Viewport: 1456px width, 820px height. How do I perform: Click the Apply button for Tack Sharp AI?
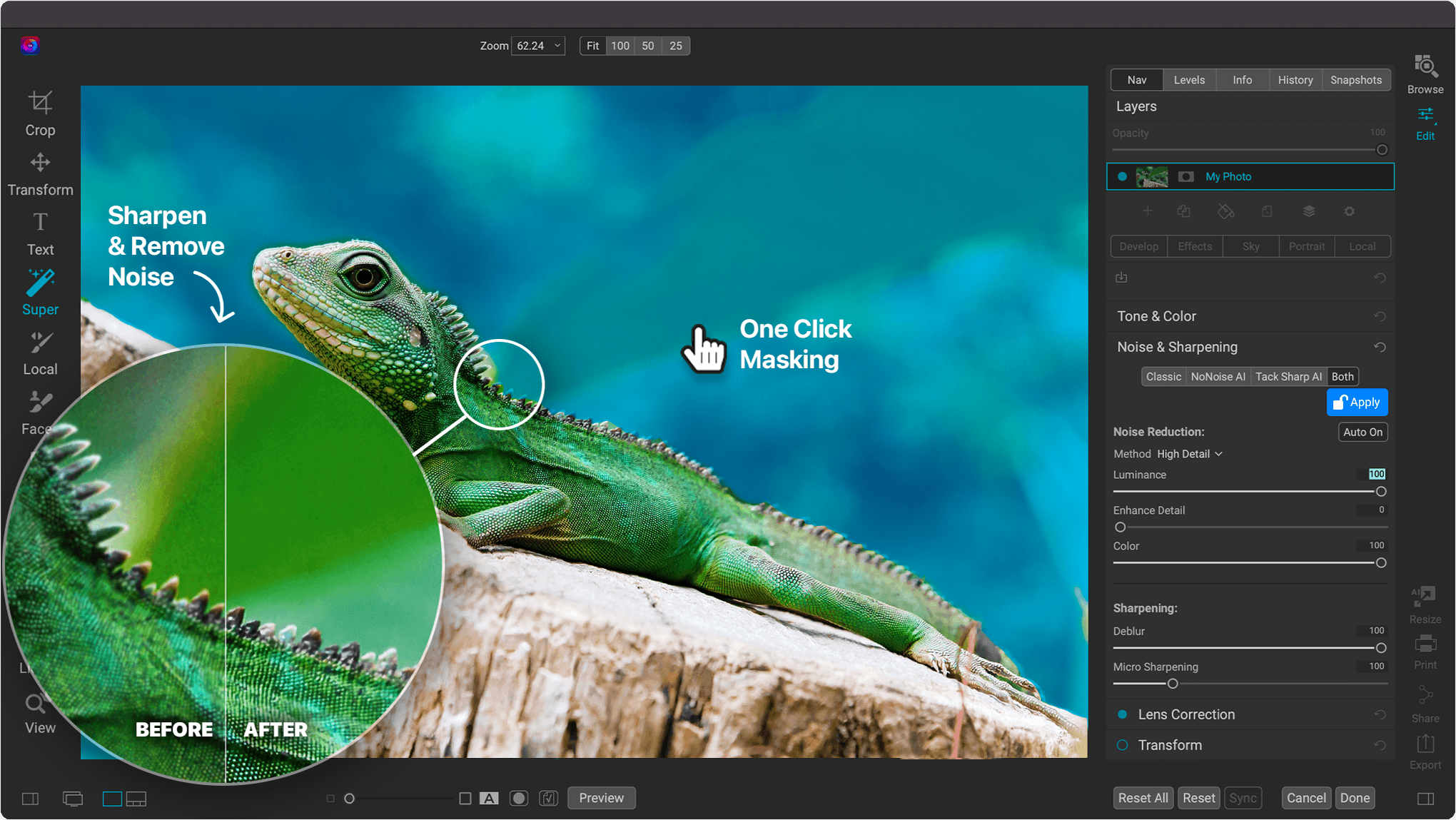point(1357,402)
